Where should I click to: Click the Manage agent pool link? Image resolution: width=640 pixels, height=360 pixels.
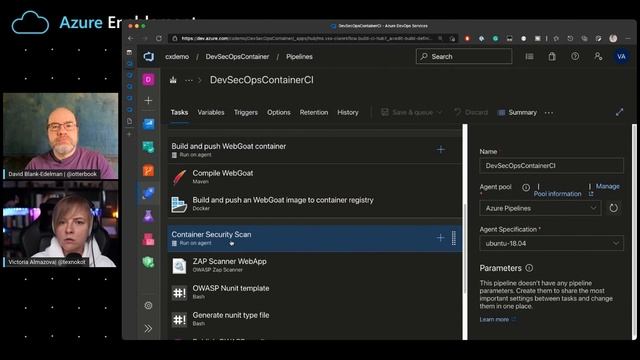pyautogui.click(x=607, y=186)
